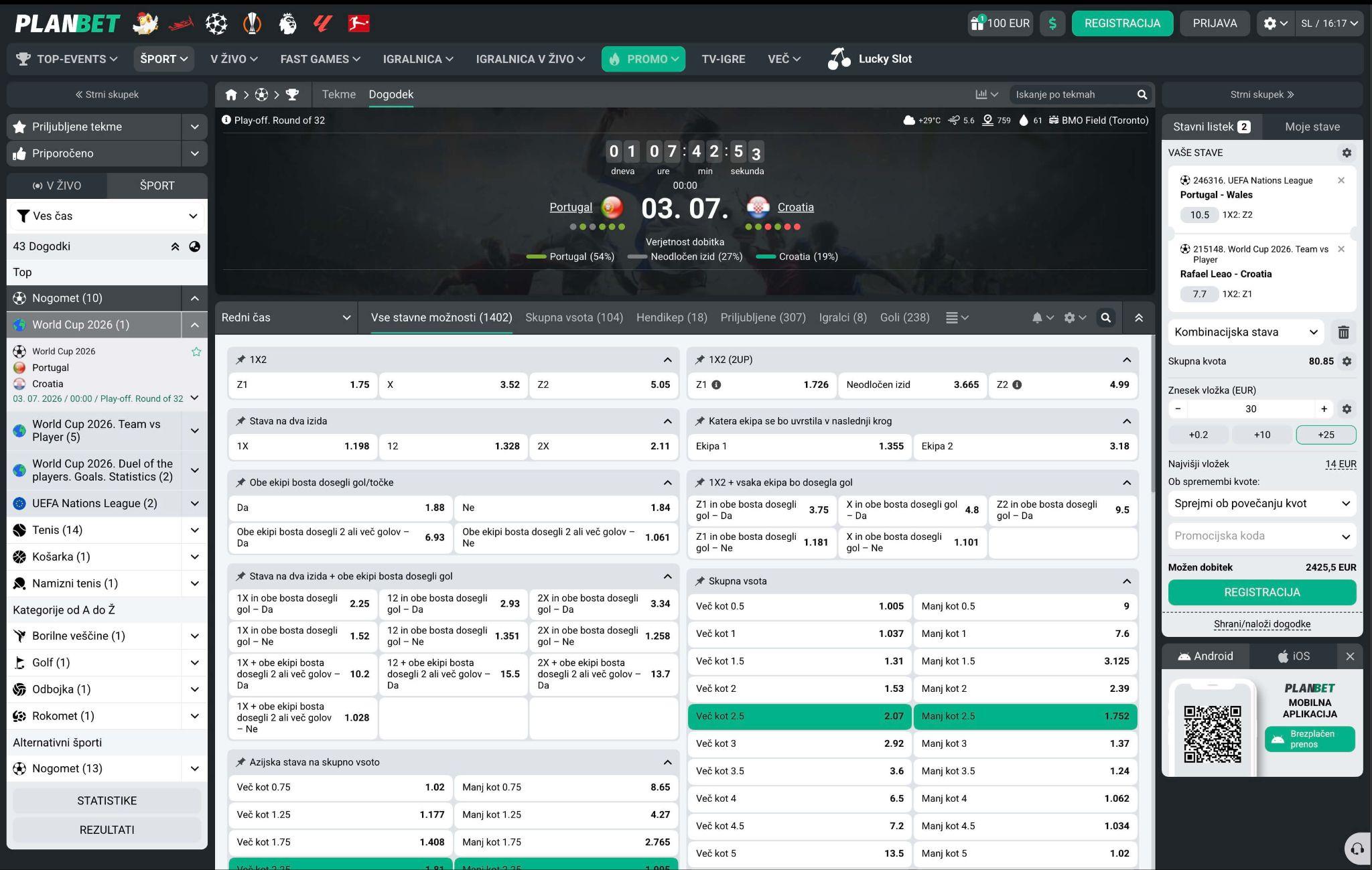
Task: Select Več kot 2.5 odds 2.07
Action: [799, 716]
